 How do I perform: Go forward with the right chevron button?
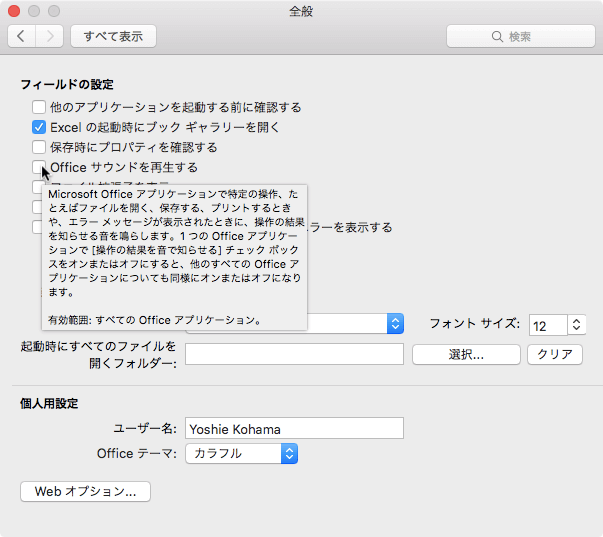(50, 36)
